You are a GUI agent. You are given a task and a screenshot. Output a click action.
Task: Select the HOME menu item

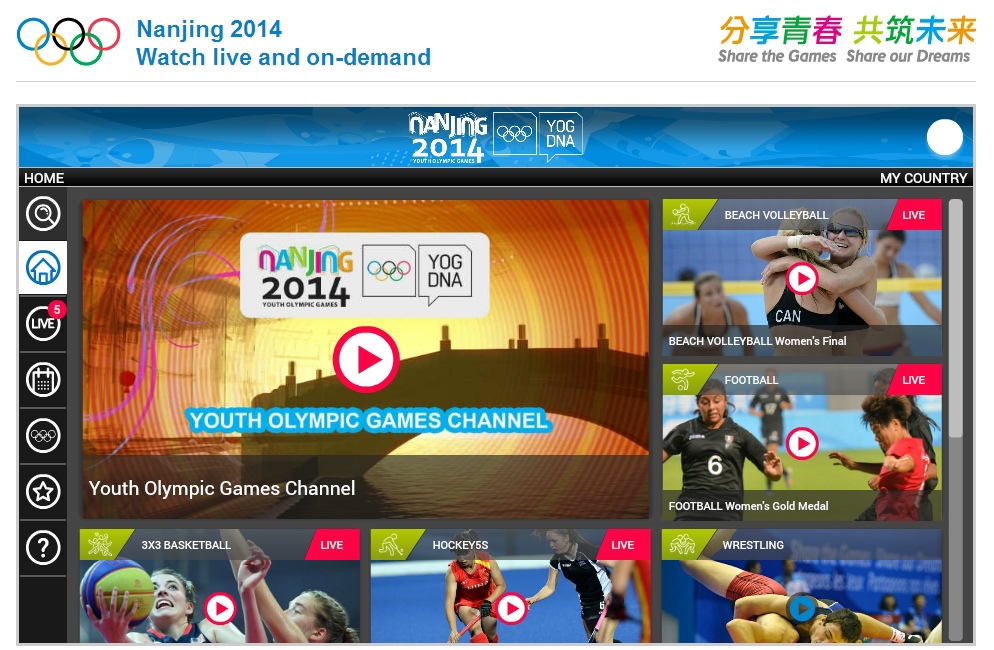pyautogui.click(x=44, y=178)
